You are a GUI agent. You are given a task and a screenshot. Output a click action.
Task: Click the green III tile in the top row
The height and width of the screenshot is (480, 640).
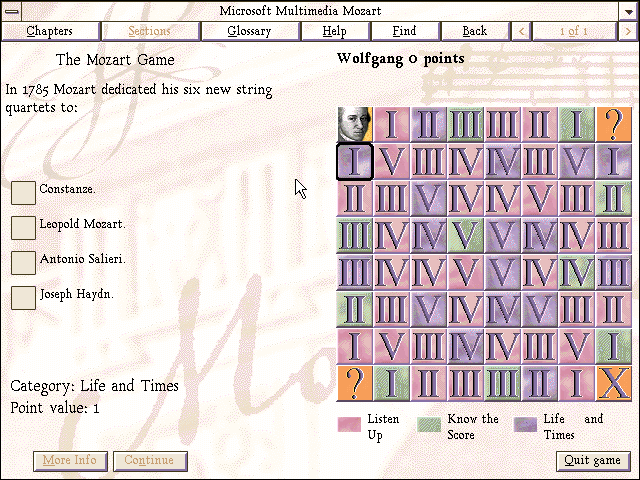[x=465, y=124]
